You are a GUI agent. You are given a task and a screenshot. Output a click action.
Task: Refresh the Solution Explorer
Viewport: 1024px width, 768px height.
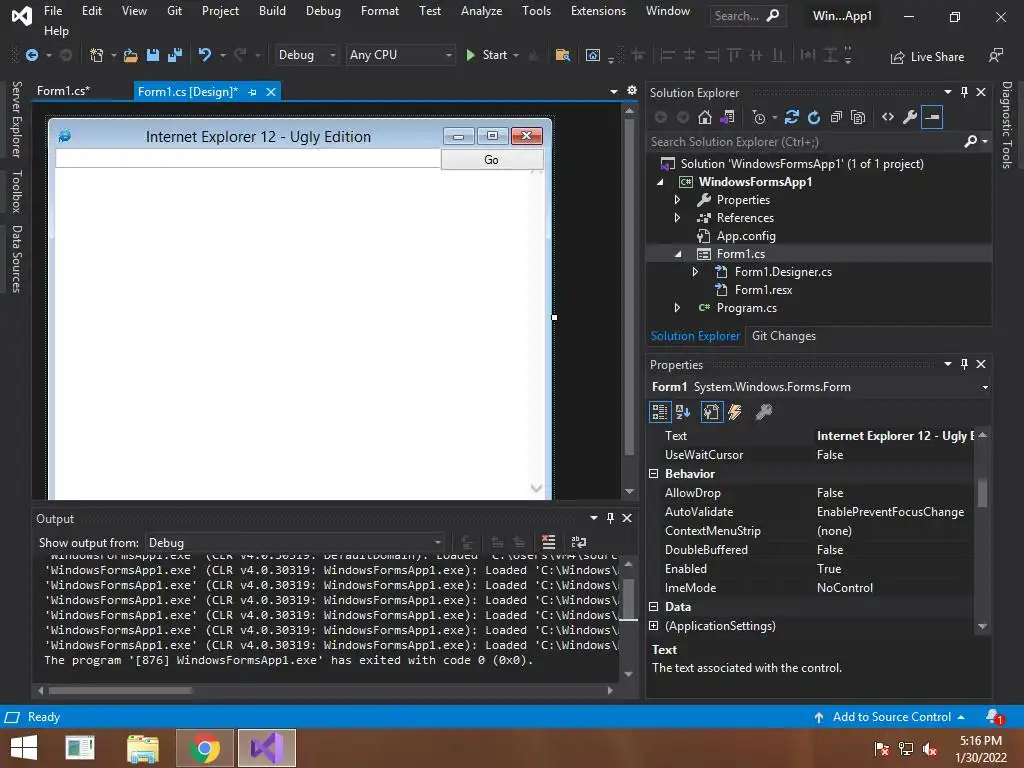click(814, 118)
